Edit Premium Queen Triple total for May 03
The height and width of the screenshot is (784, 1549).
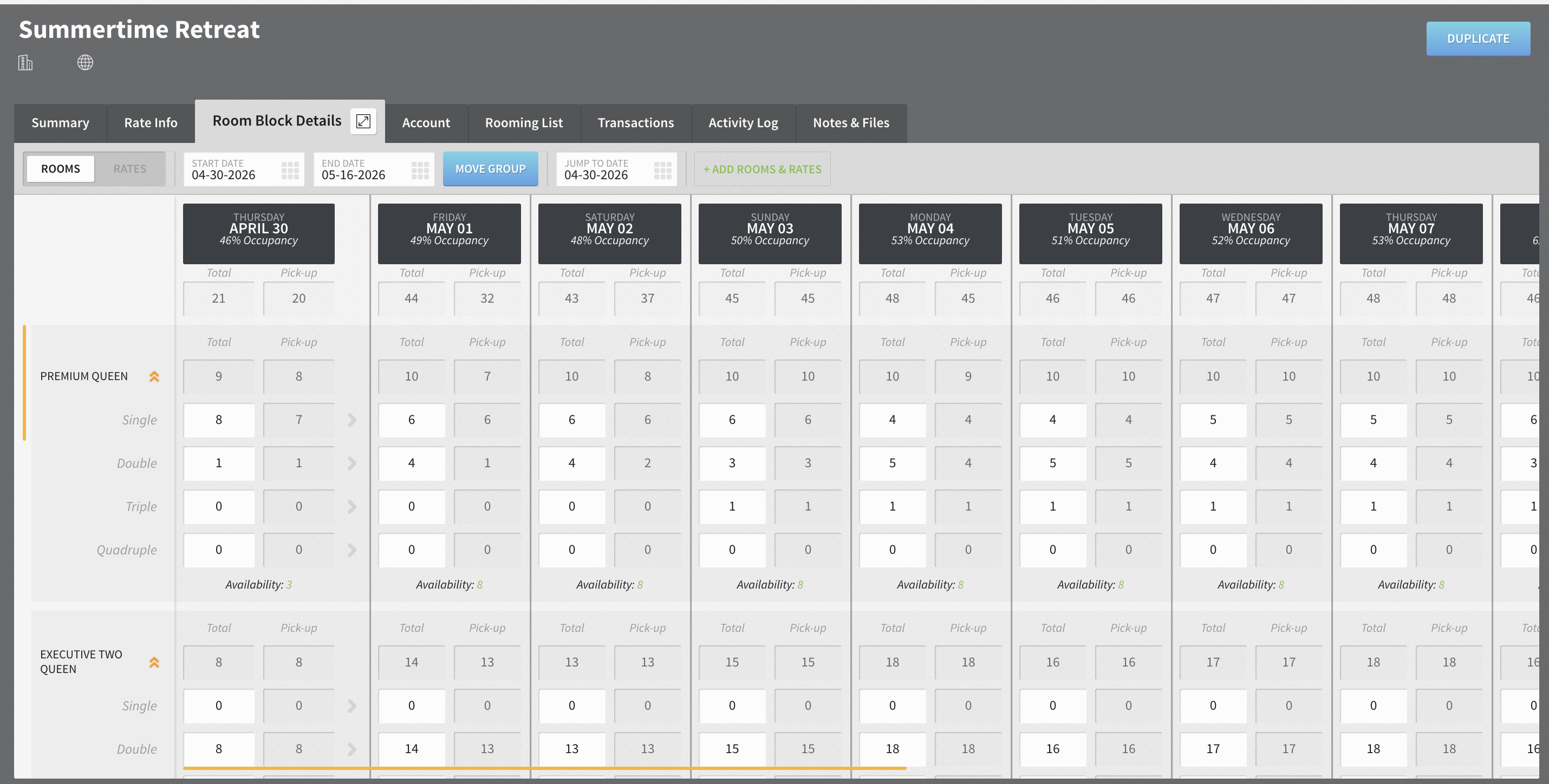[732, 506]
